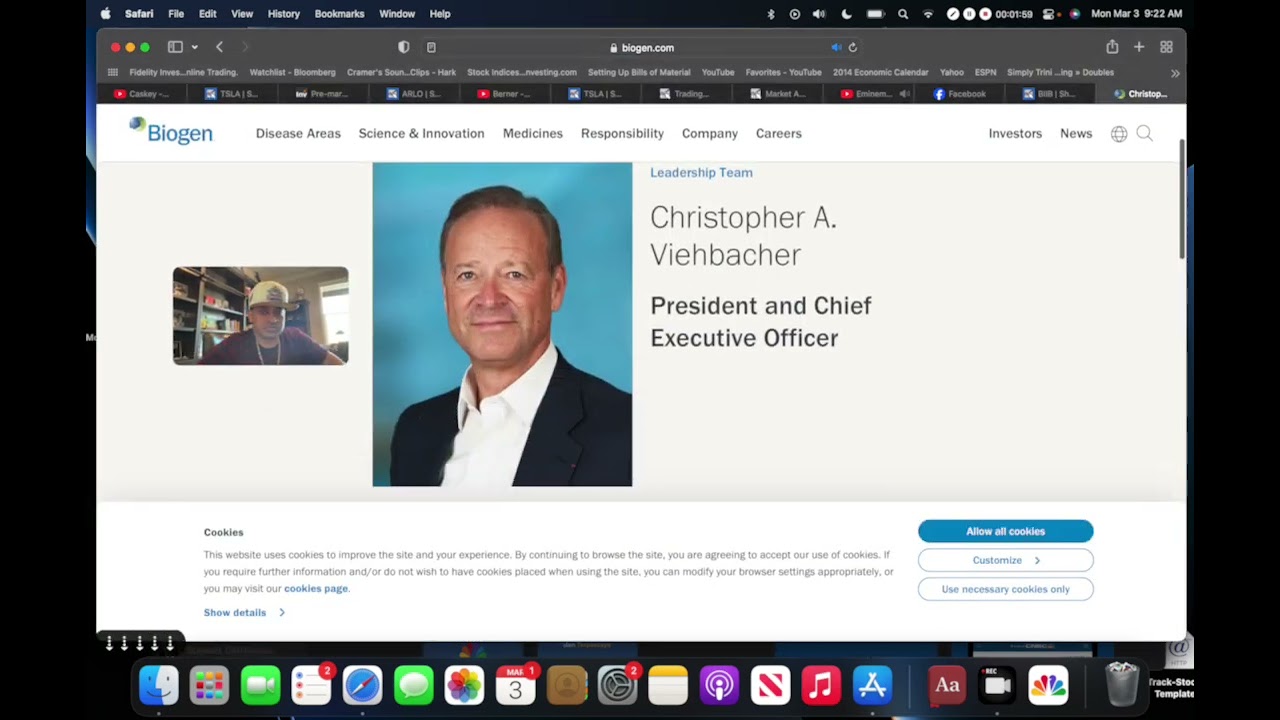
Task: Open Music app from the Dock
Action: point(821,685)
